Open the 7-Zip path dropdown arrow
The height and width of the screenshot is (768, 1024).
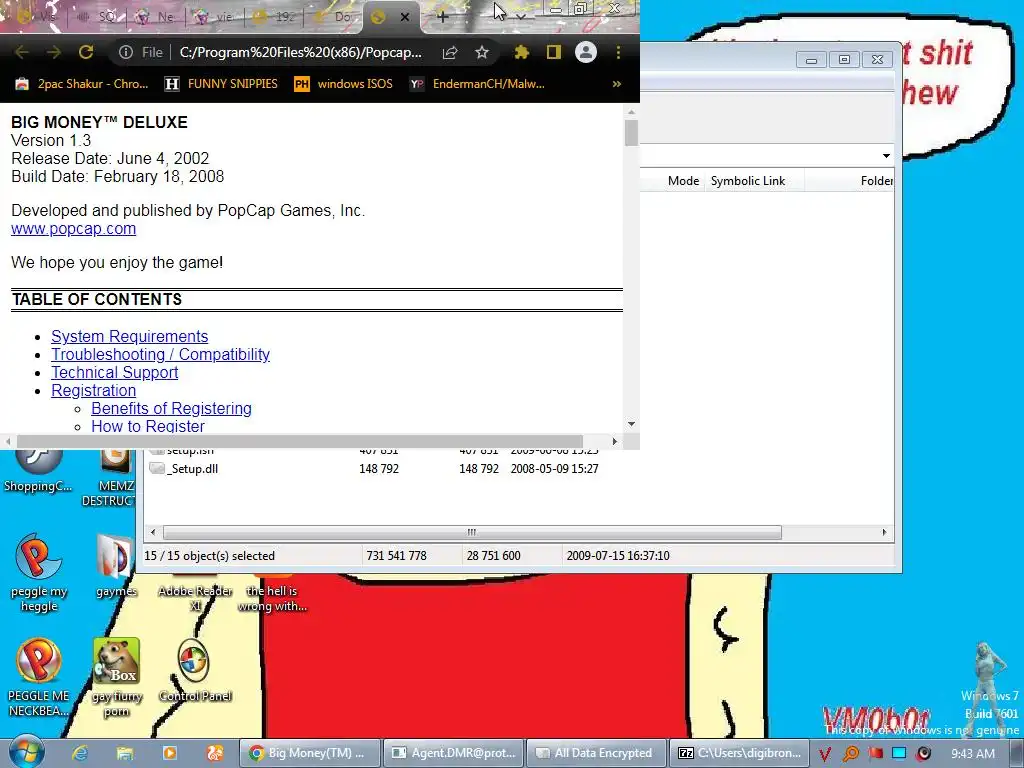(x=886, y=155)
